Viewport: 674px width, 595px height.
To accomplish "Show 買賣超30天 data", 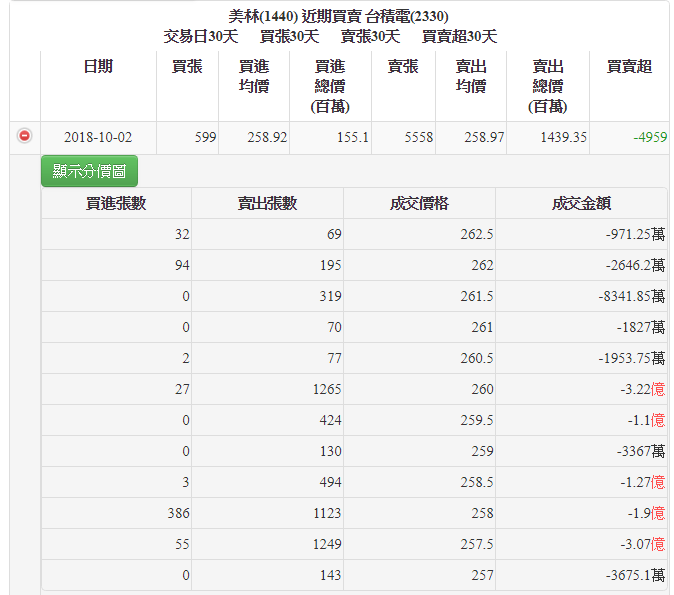I will tap(459, 37).
